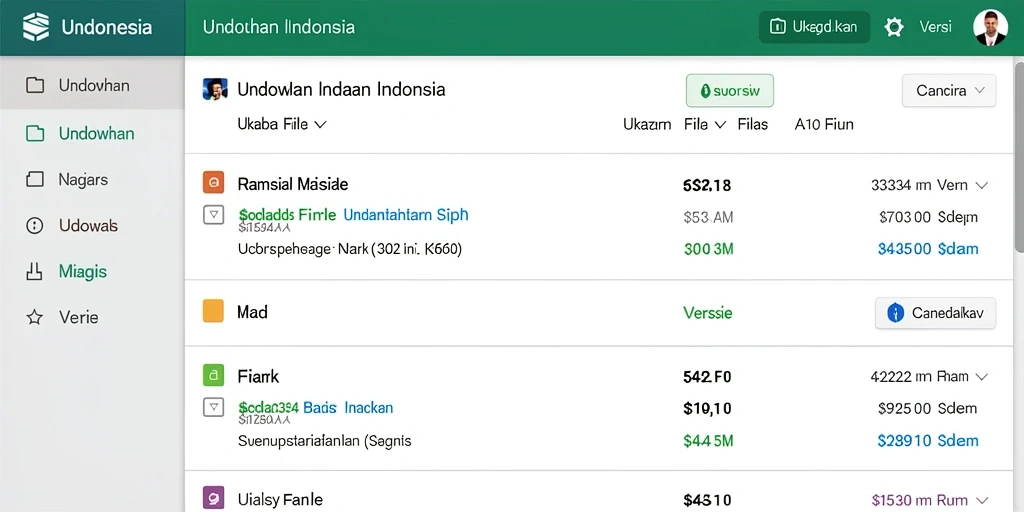Click the Ukegd.kan header button
The width and height of the screenshot is (1024, 512).
pos(814,27)
